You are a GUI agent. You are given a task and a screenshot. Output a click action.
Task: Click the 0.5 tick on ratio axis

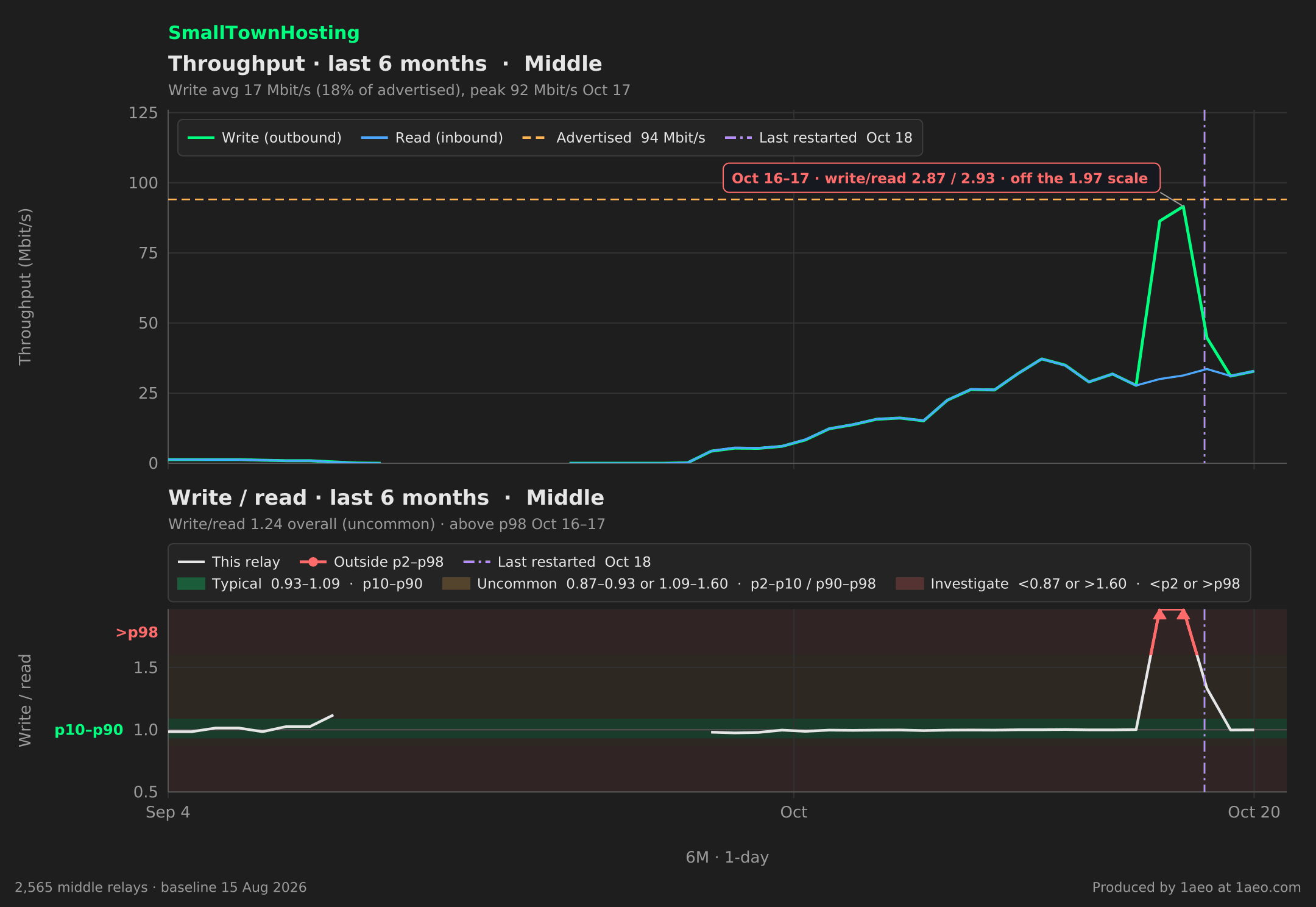point(146,792)
